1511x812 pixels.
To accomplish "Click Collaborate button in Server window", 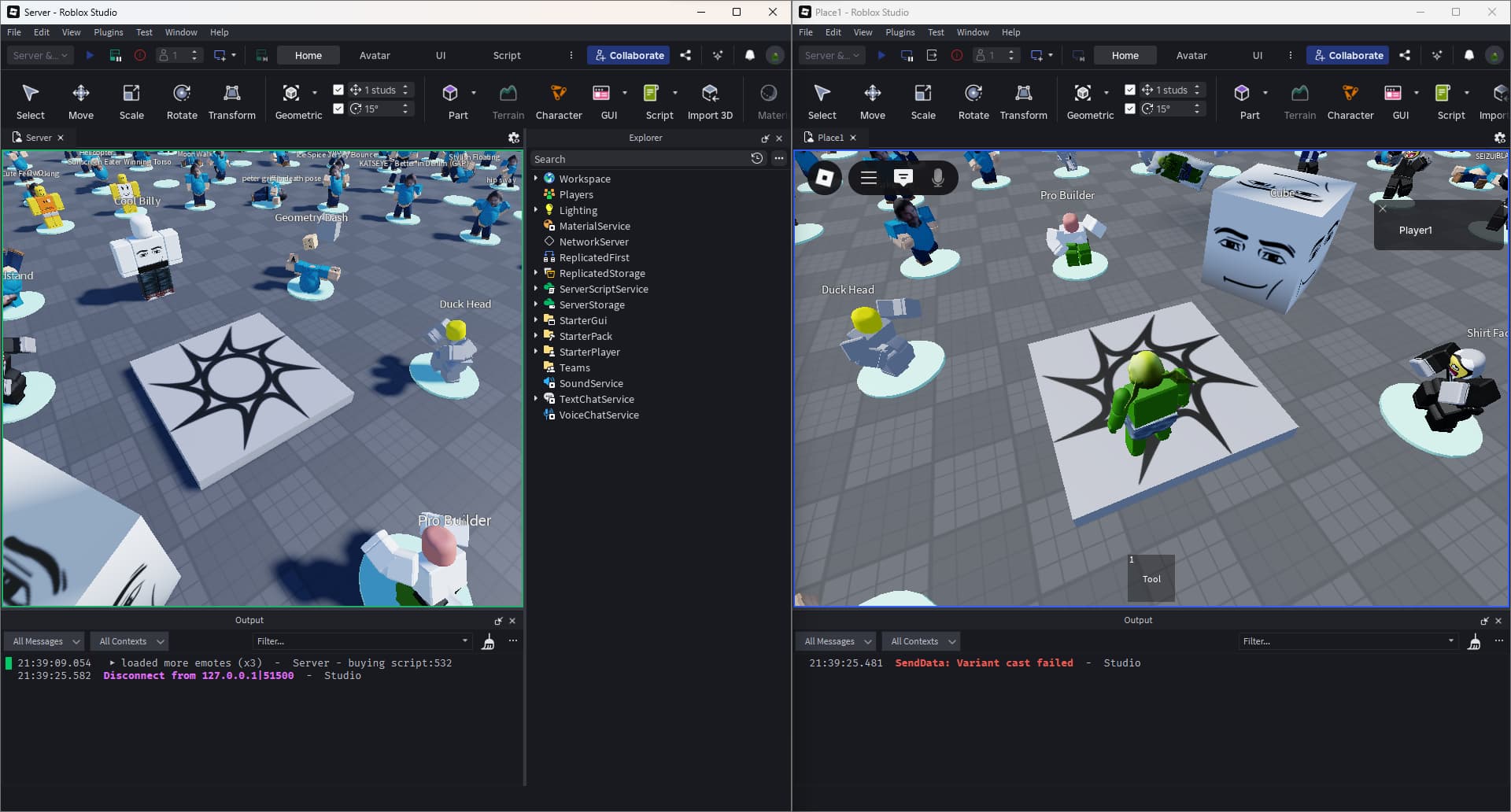I will point(629,55).
